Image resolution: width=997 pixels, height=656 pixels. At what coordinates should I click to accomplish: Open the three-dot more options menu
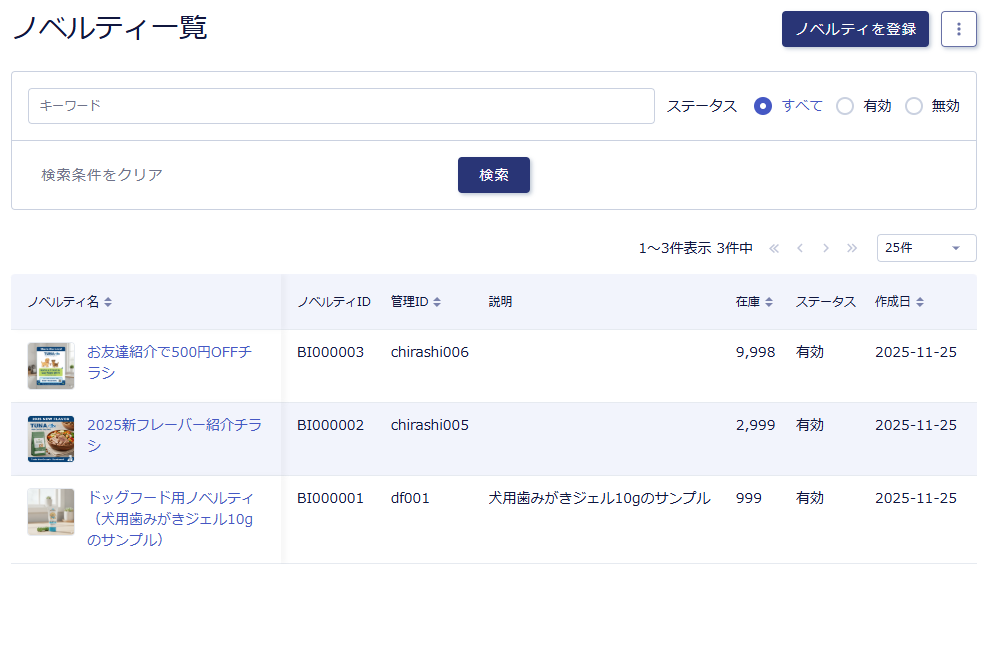[958, 29]
